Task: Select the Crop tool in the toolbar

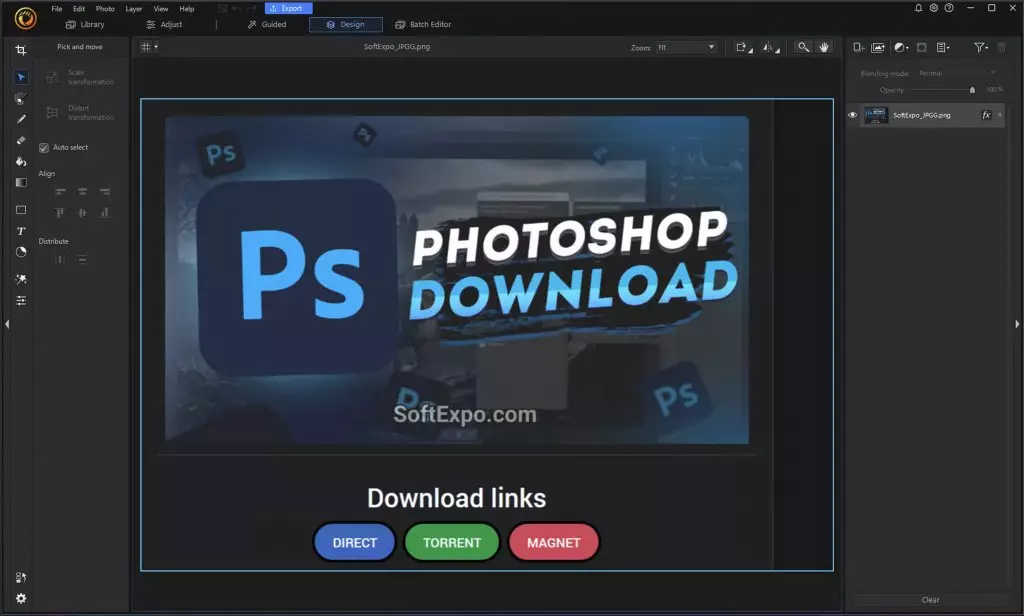Action: pyautogui.click(x=20, y=48)
